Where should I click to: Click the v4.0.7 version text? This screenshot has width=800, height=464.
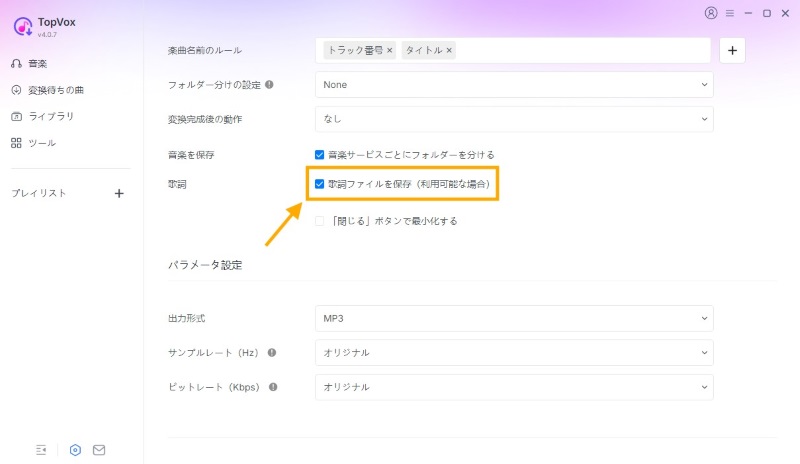coord(47,35)
